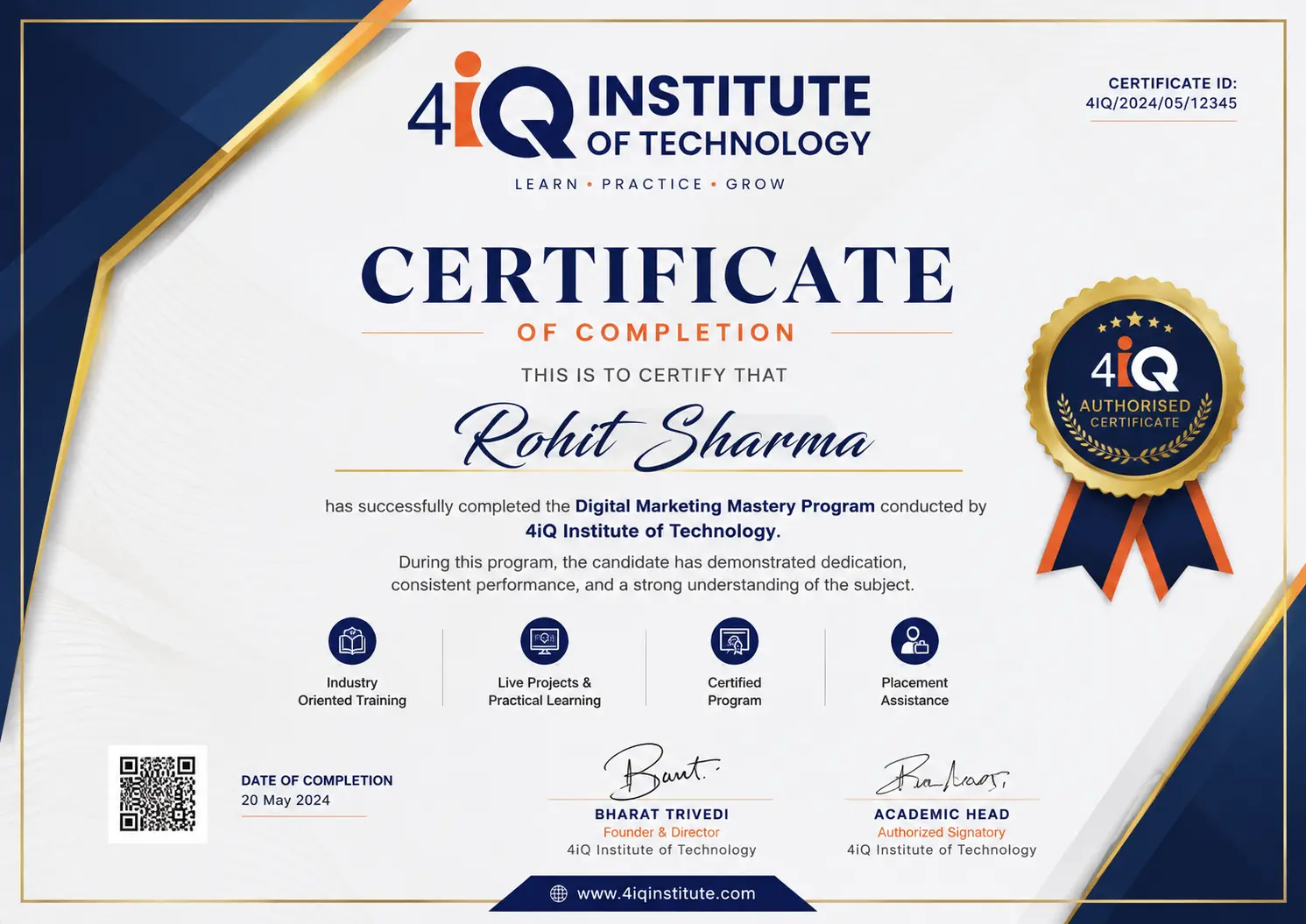Click the Founder & Director title
Viewport: 1306px width, 924px height.
tap(661, 832)
